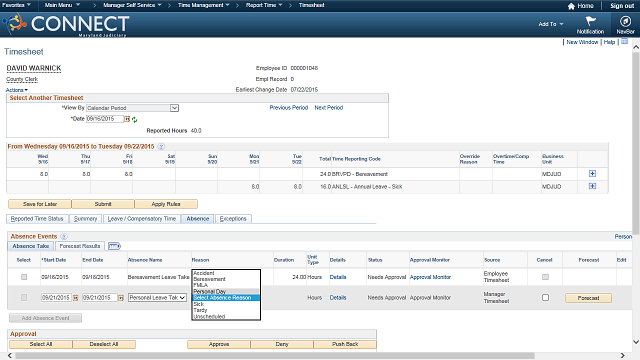This screenshot has width=640, height=360.
Task: Click the green refresh timesheet icon
Action: tap(134, 120)
